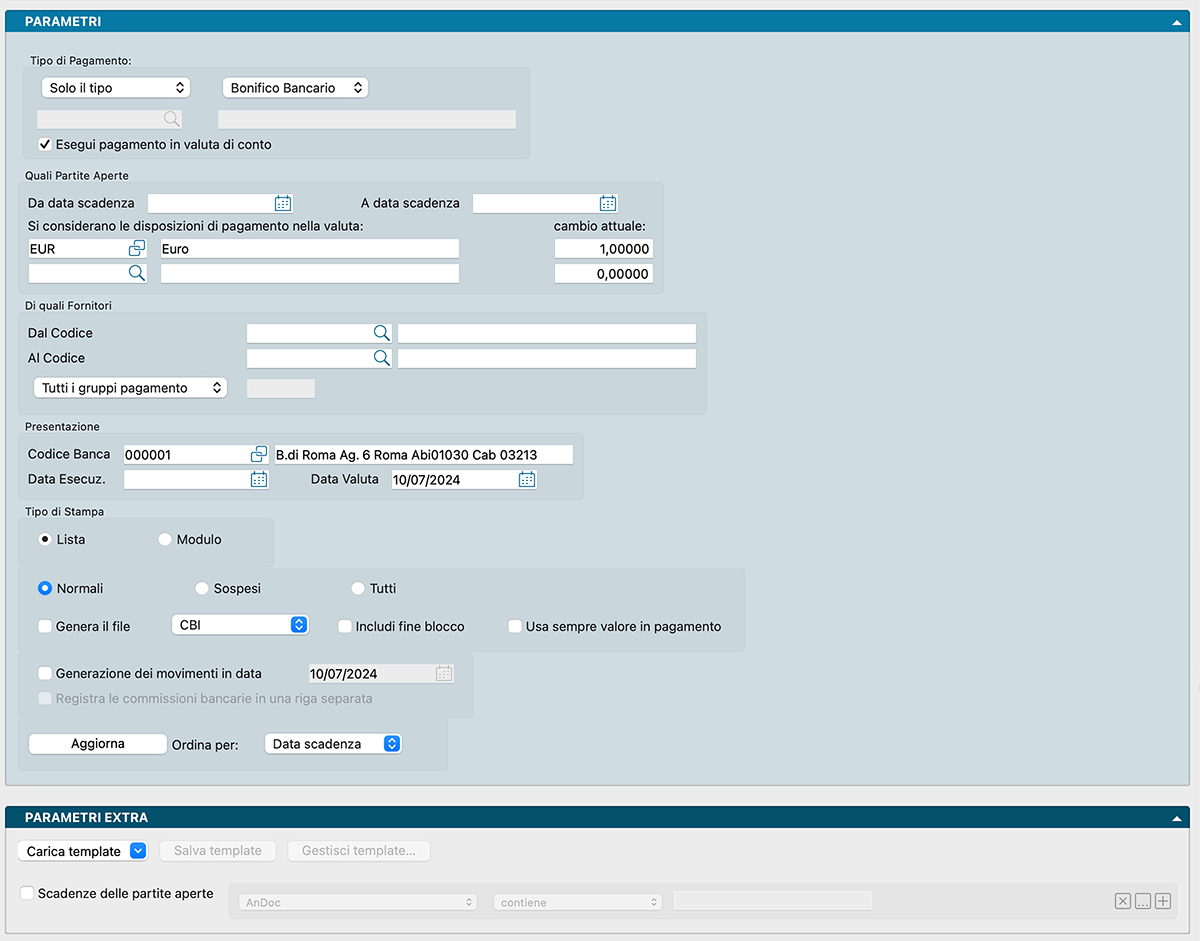This screenshot has height=941, width=1200.
Task: Open Tutti i gruppi pagamento dropdown
Action: tap(130, 388)
